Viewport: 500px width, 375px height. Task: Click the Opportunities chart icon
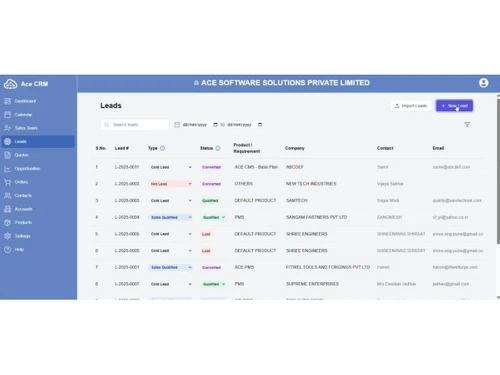click(x=7, y=169)
